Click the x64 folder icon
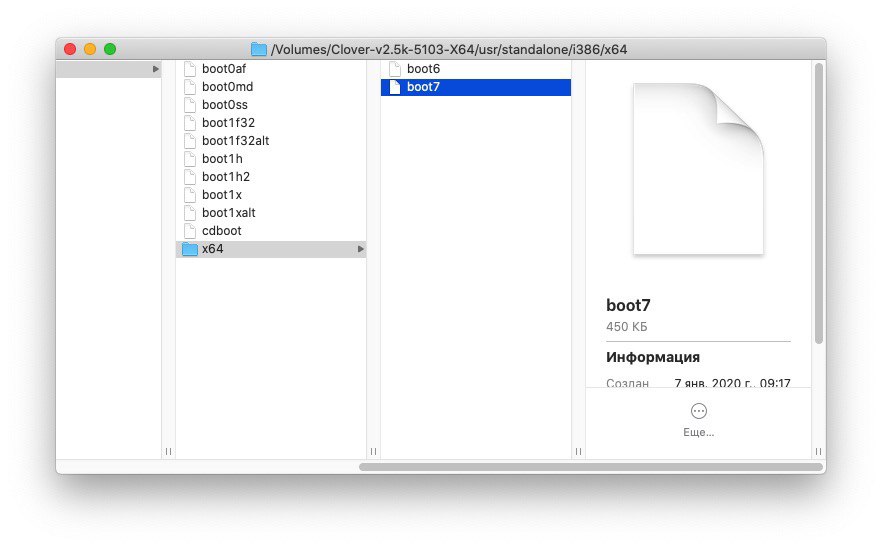This screenshot has height=548, width=882. click(190, 249)
